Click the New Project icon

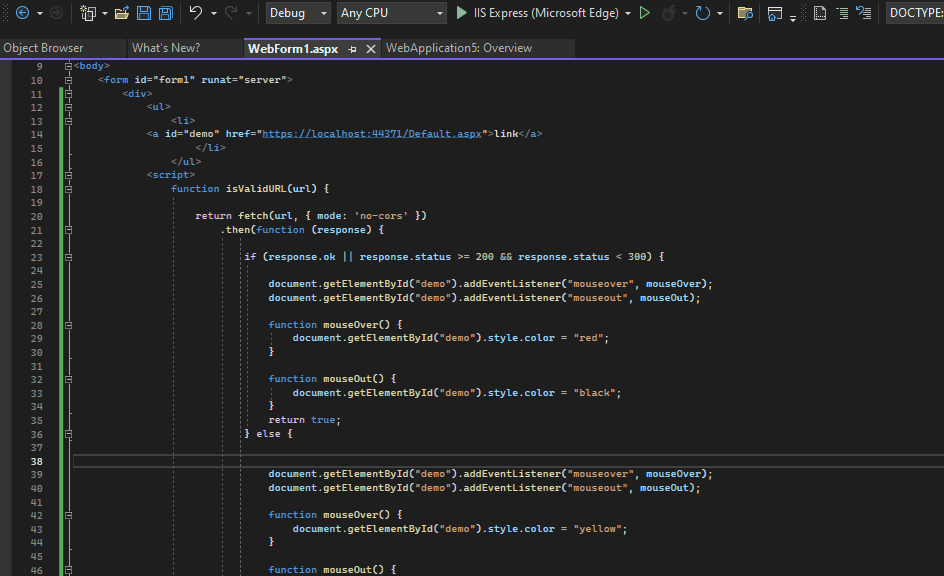[88, 13]
